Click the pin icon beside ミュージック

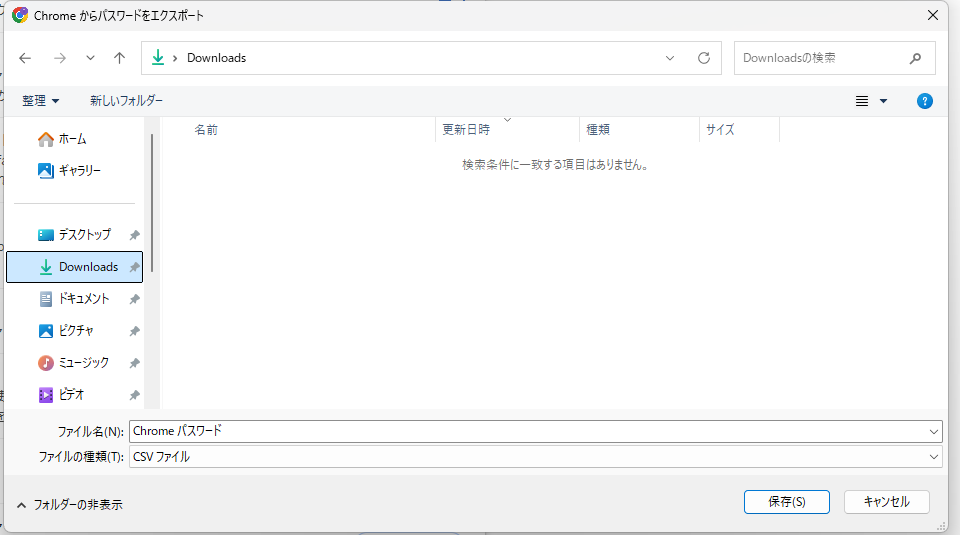[135, 363]
